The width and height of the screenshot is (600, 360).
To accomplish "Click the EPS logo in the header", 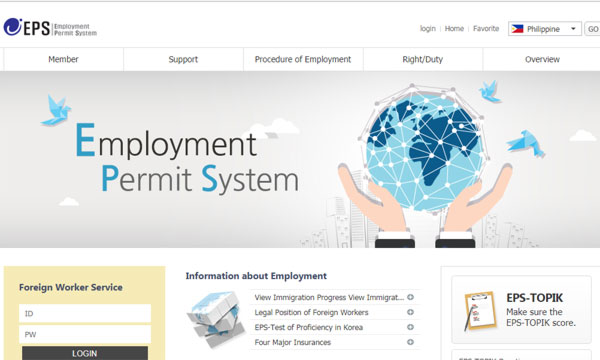I will coord(50,28).
